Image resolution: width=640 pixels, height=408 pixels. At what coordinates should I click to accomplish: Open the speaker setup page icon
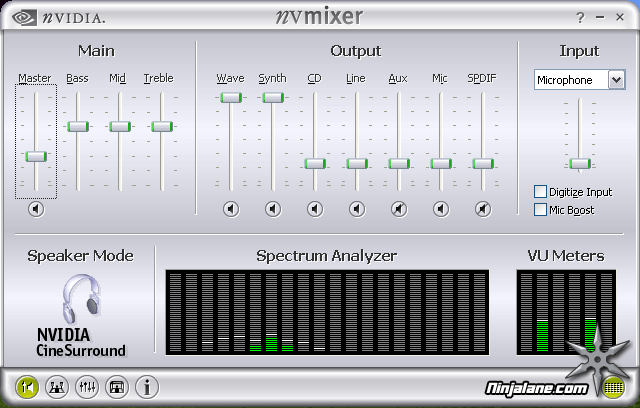tap(57, 386)
